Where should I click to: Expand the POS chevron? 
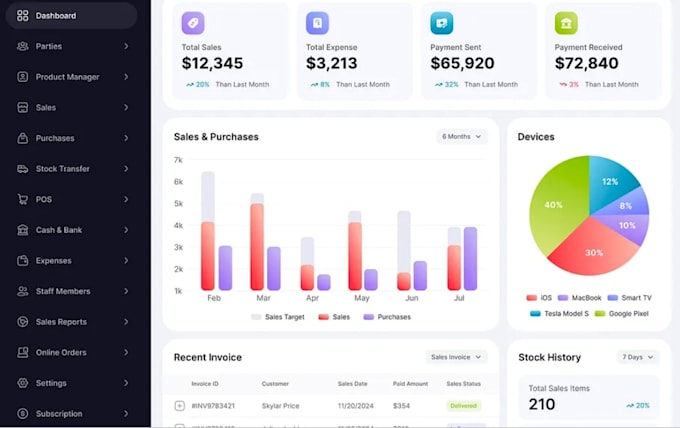point(126,199)
